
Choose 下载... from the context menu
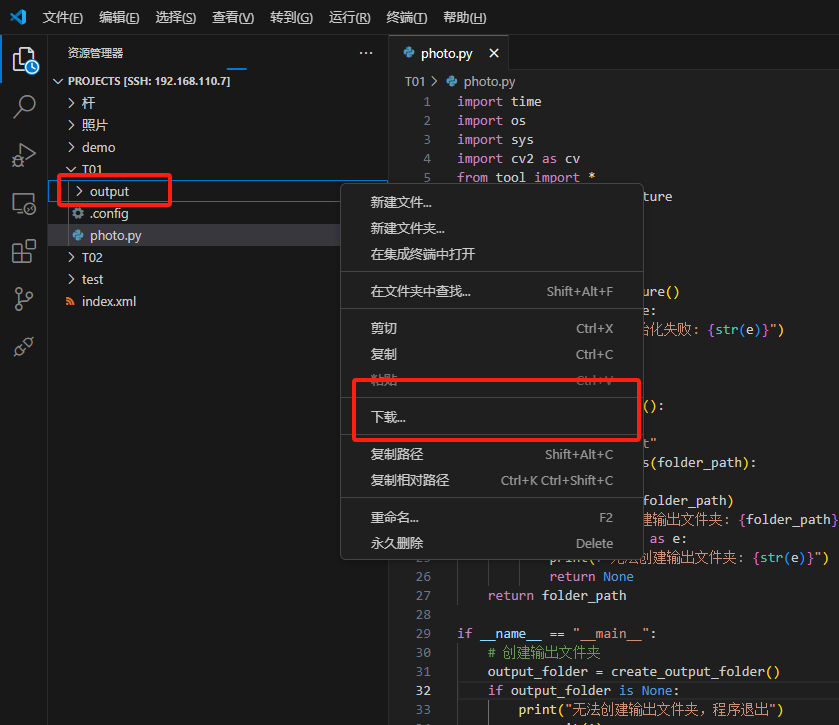pos(389,417)
